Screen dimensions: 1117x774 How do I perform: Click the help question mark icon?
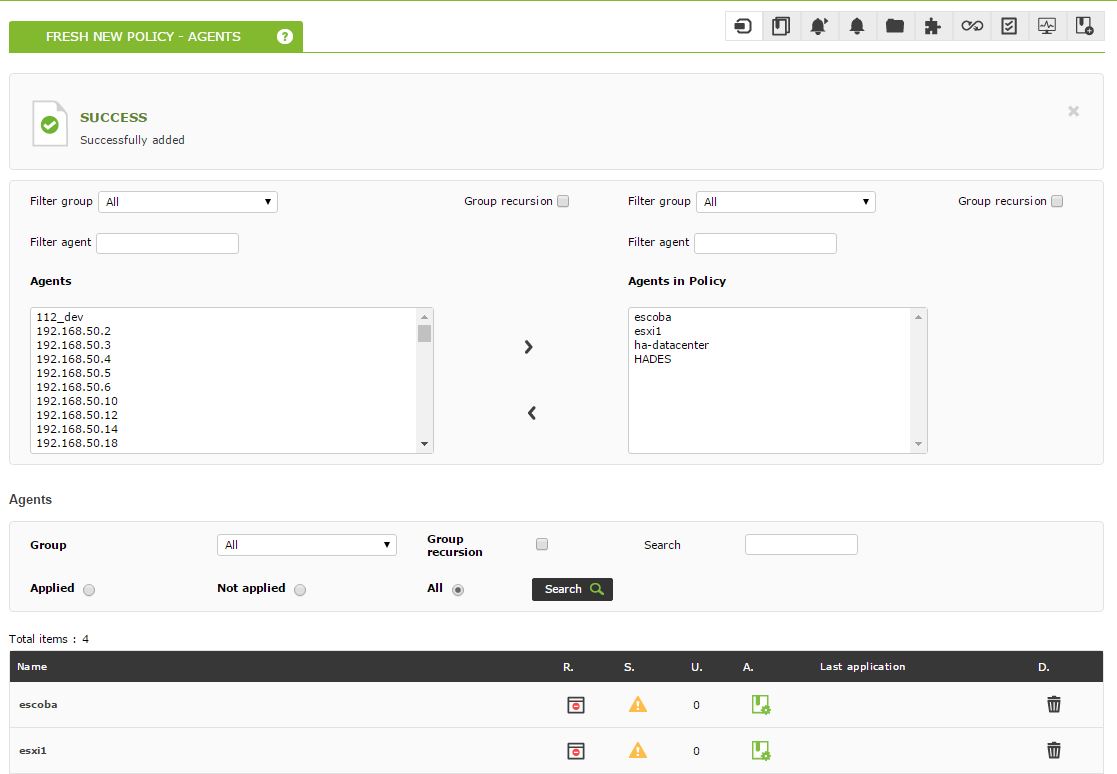click(x=285, y=36)
